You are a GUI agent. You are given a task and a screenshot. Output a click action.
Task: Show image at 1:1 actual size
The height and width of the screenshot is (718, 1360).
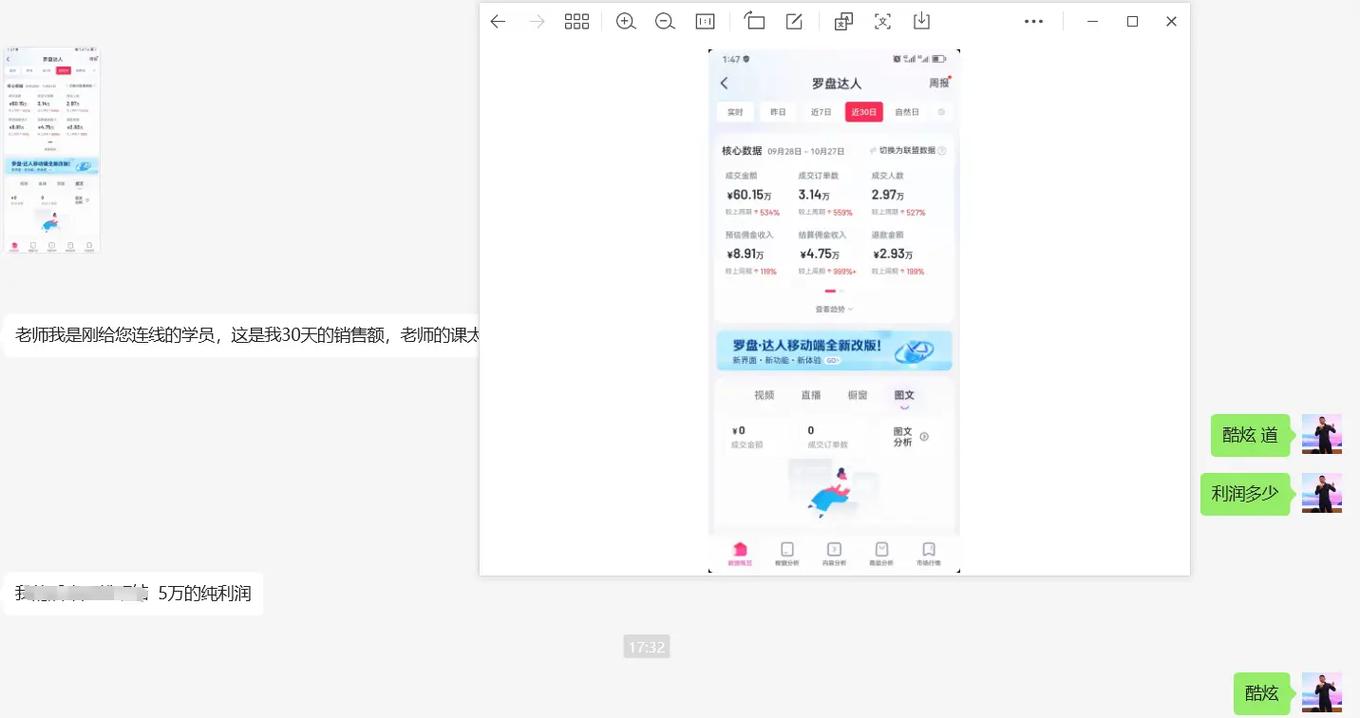click(x=705, y=21)
